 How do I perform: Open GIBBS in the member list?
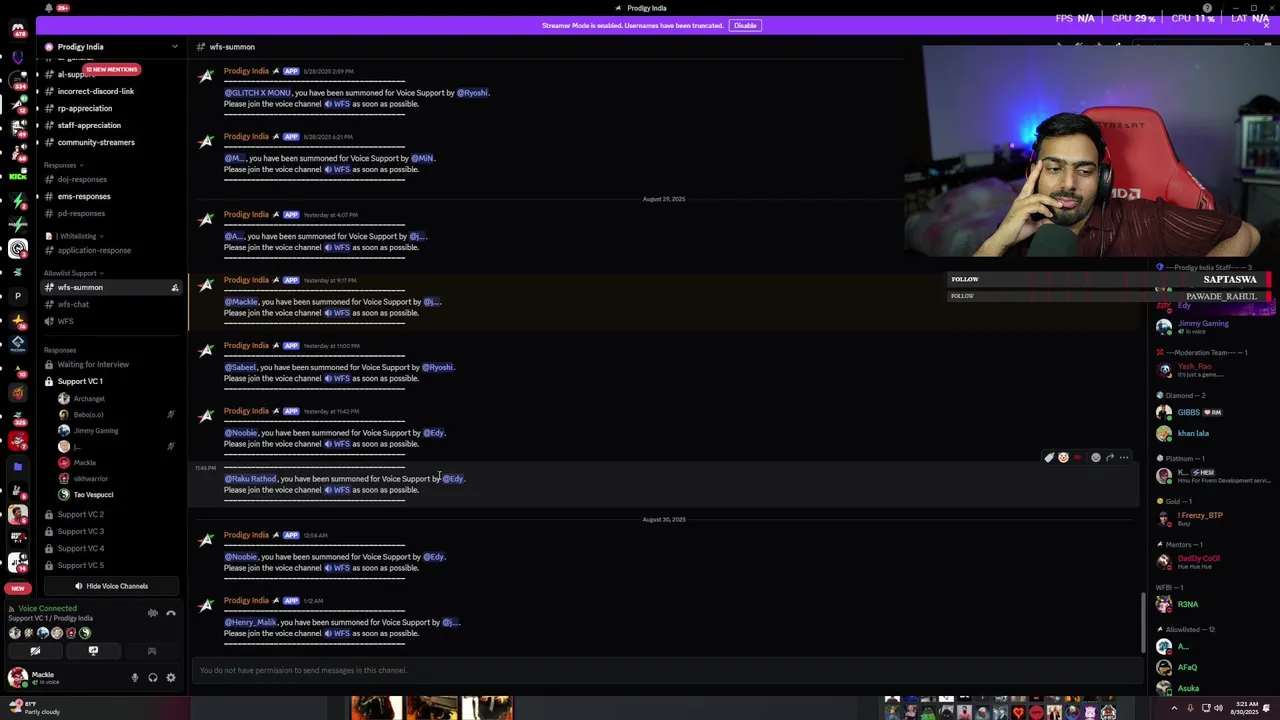[x=1188, y=412]
